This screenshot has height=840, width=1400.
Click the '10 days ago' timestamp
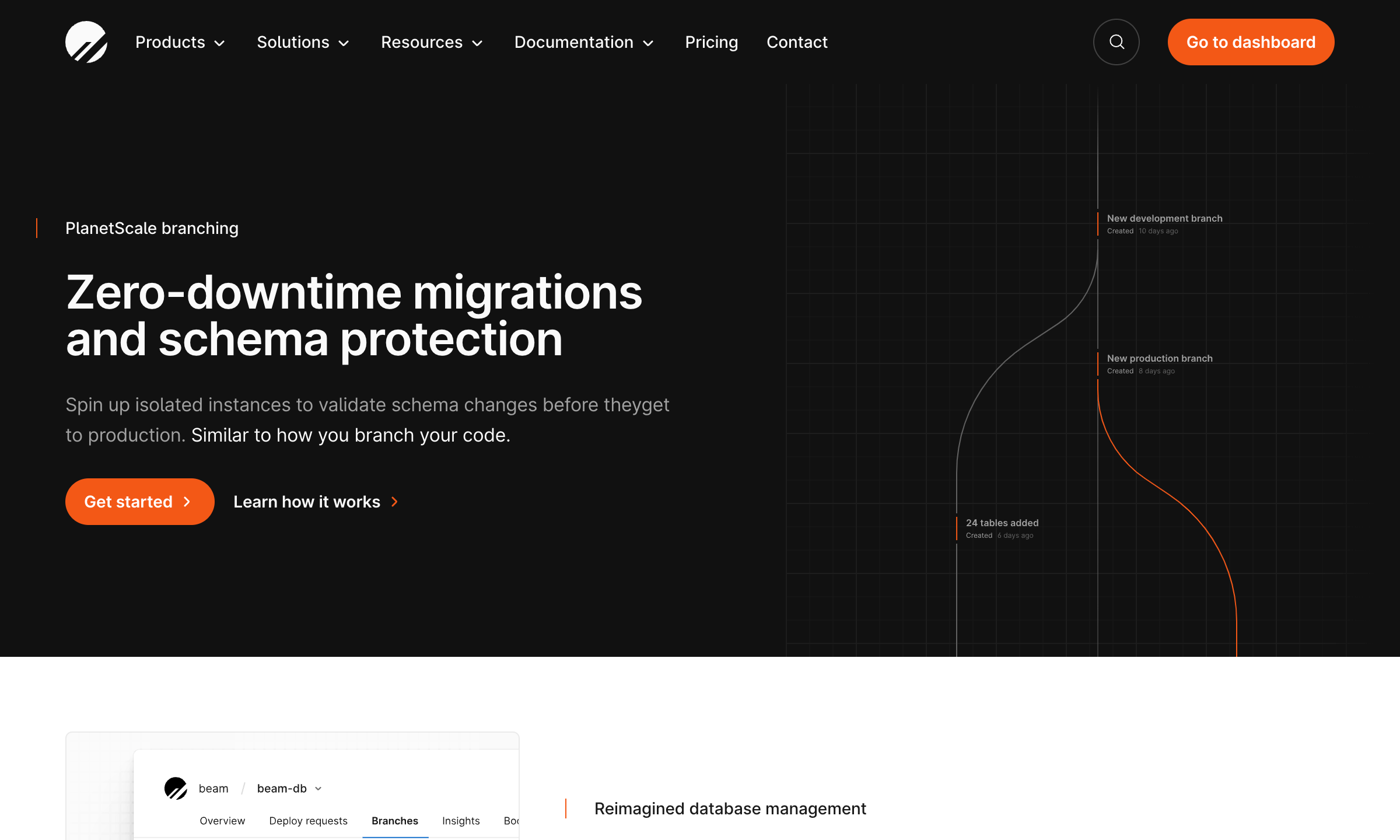pos(1158,231)
